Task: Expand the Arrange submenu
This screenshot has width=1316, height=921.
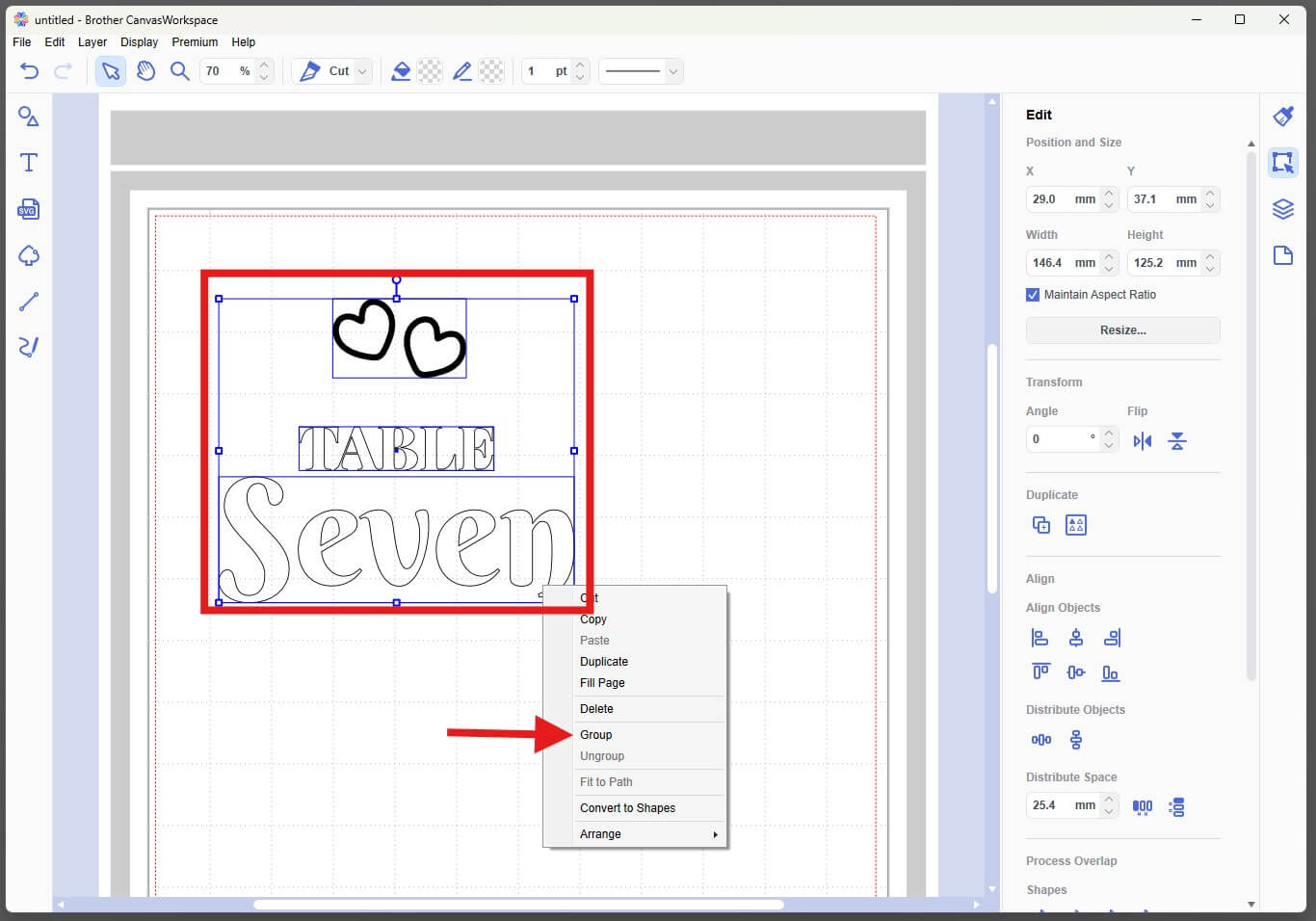Action: pyautogui.click(x=634, y=834)
